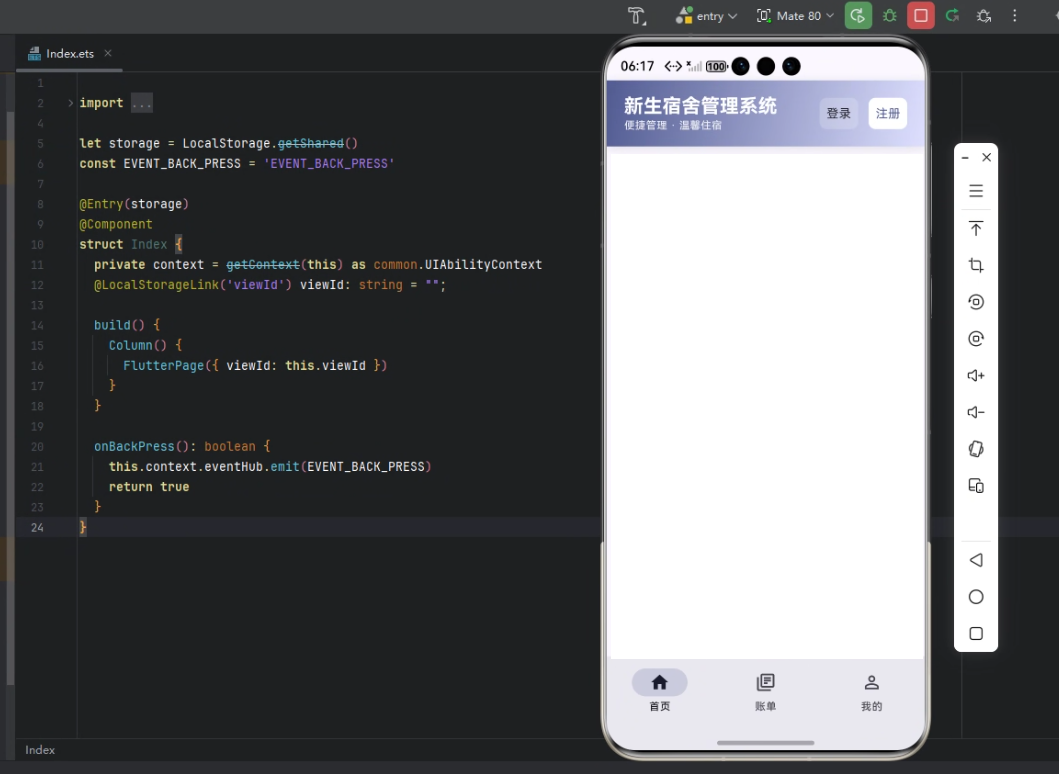Click struct name Index in code

click(149, 244)
